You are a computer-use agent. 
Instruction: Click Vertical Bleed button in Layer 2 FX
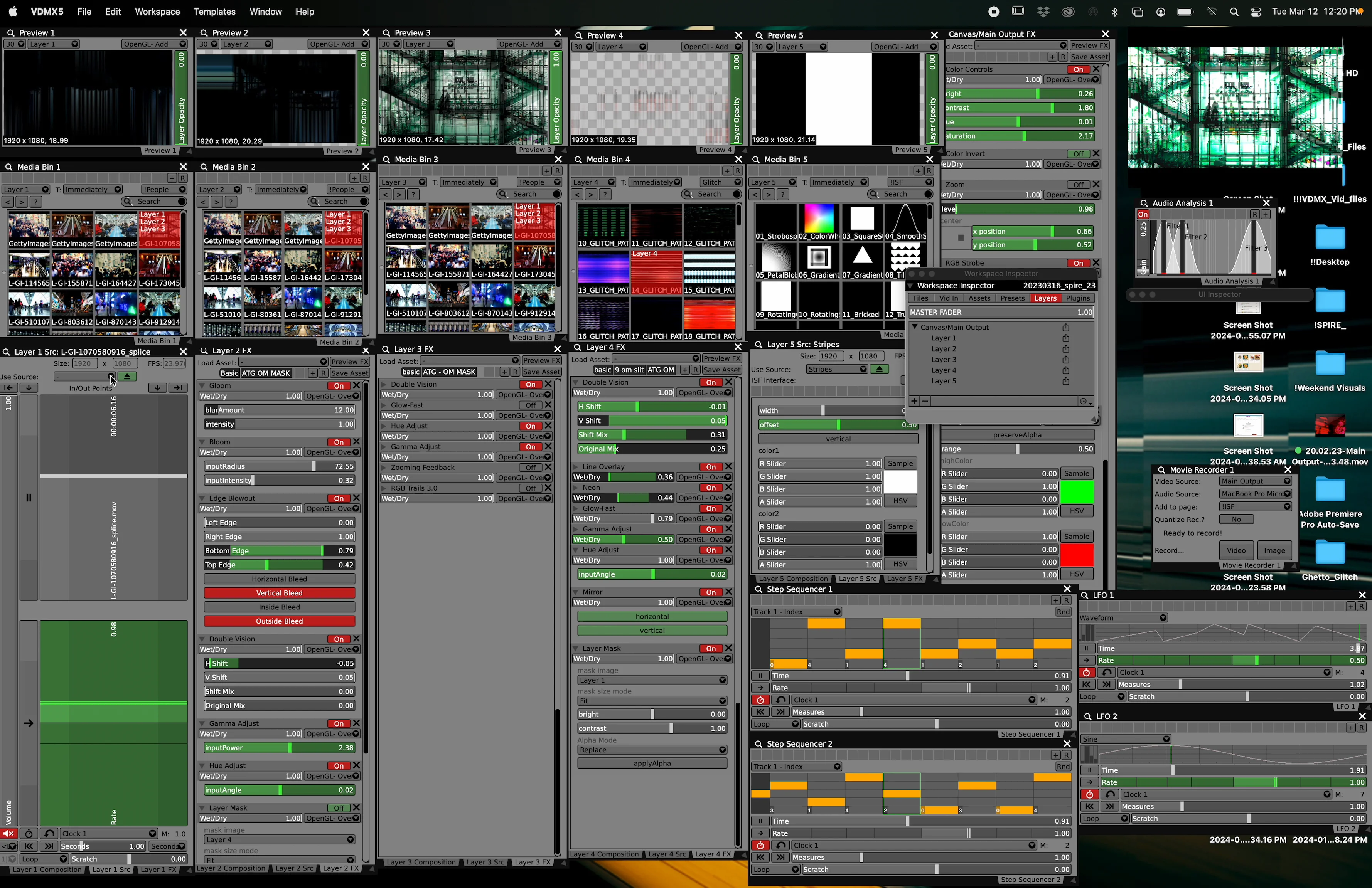279,593
